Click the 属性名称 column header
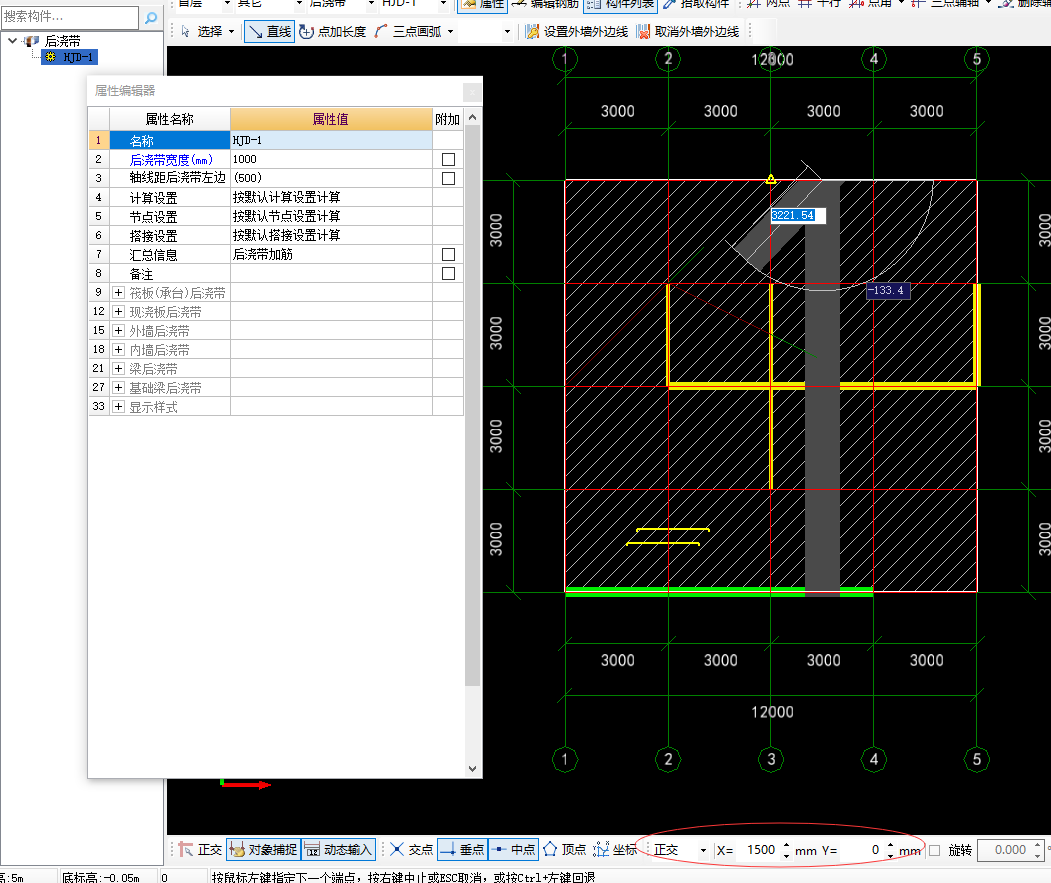The image size is (1051, 883). (170, 119)
